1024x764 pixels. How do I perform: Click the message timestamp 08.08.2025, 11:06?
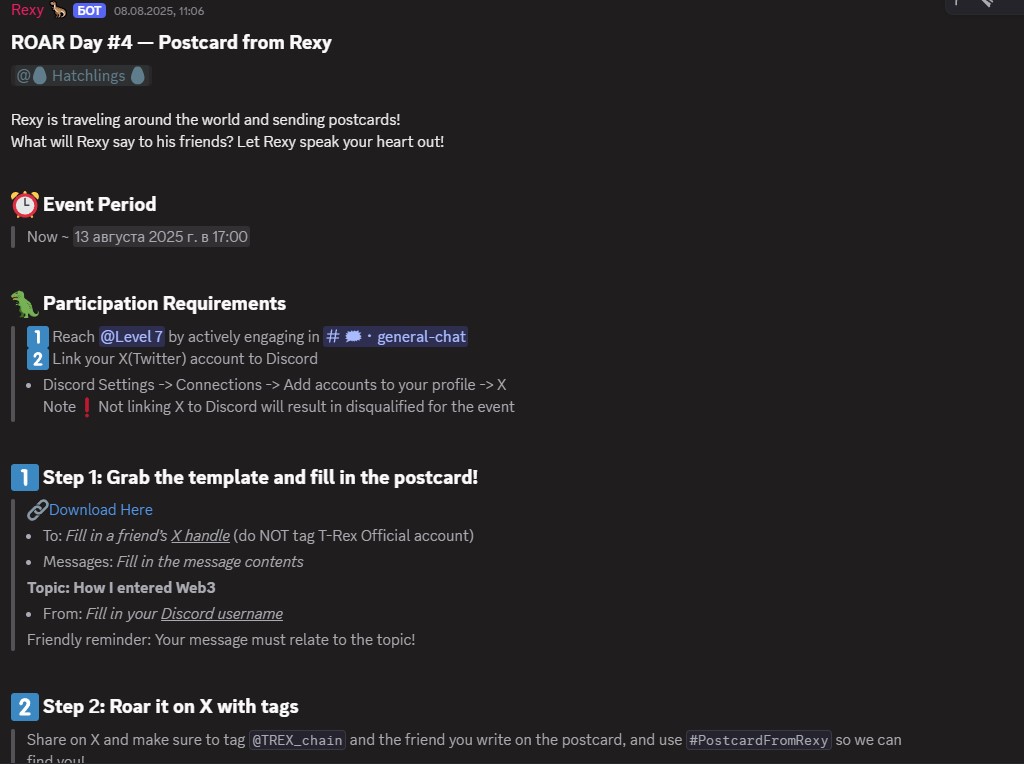coord(159,11)
